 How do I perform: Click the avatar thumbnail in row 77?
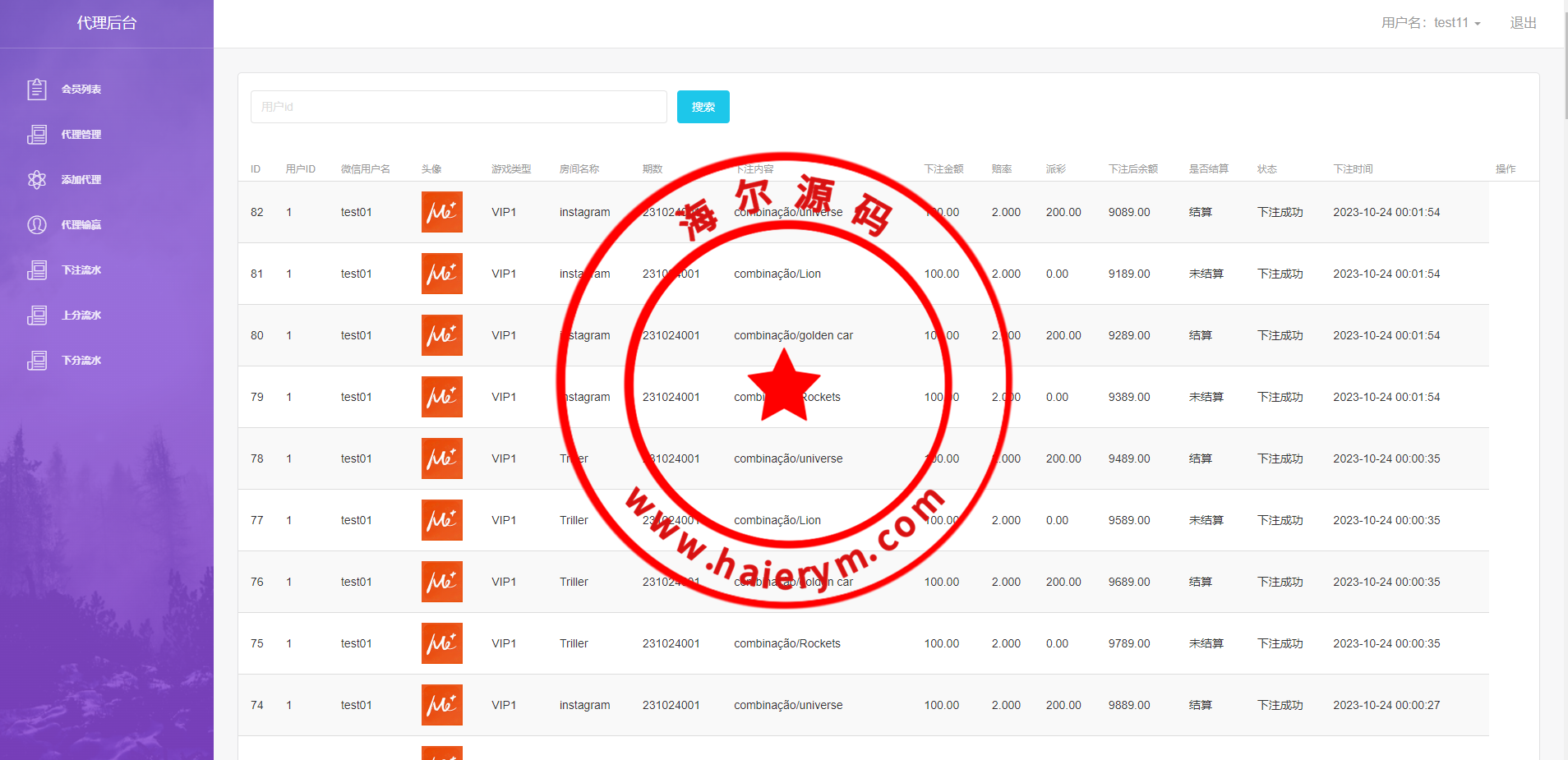click(x=442, y=520)
